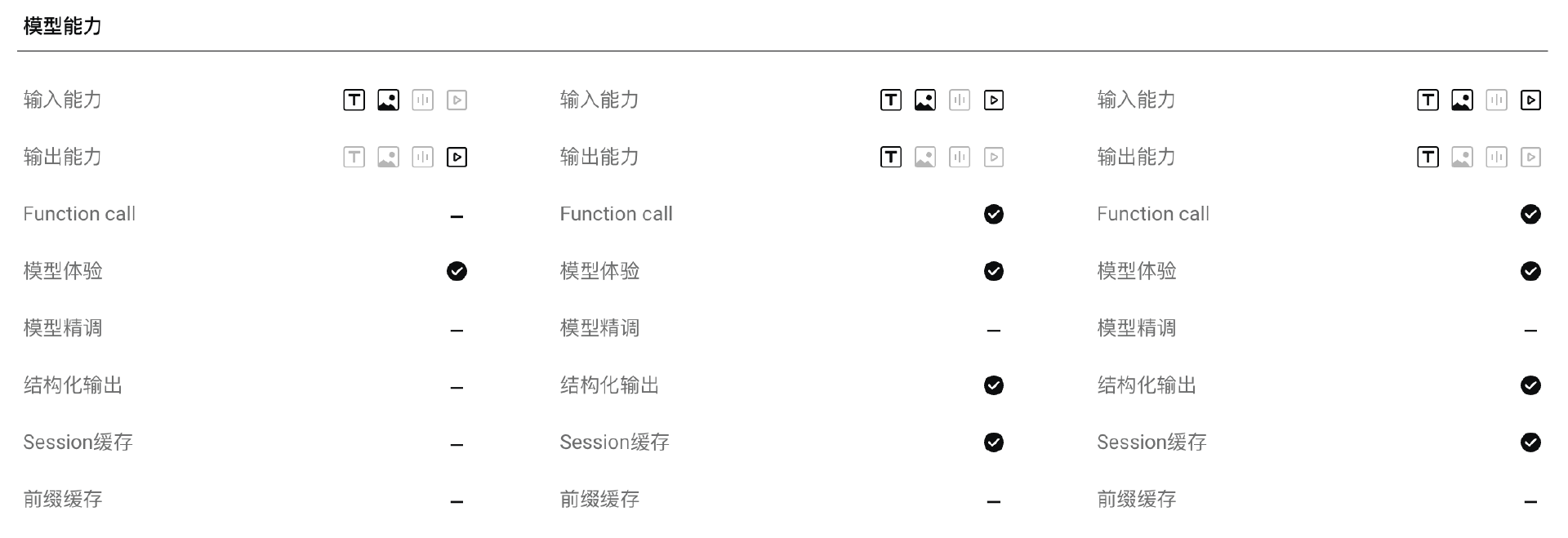Viewport: 1568px width, 538px height.
Task: Click greyed audio input icon, first column
Action: [x=422, y=100]
